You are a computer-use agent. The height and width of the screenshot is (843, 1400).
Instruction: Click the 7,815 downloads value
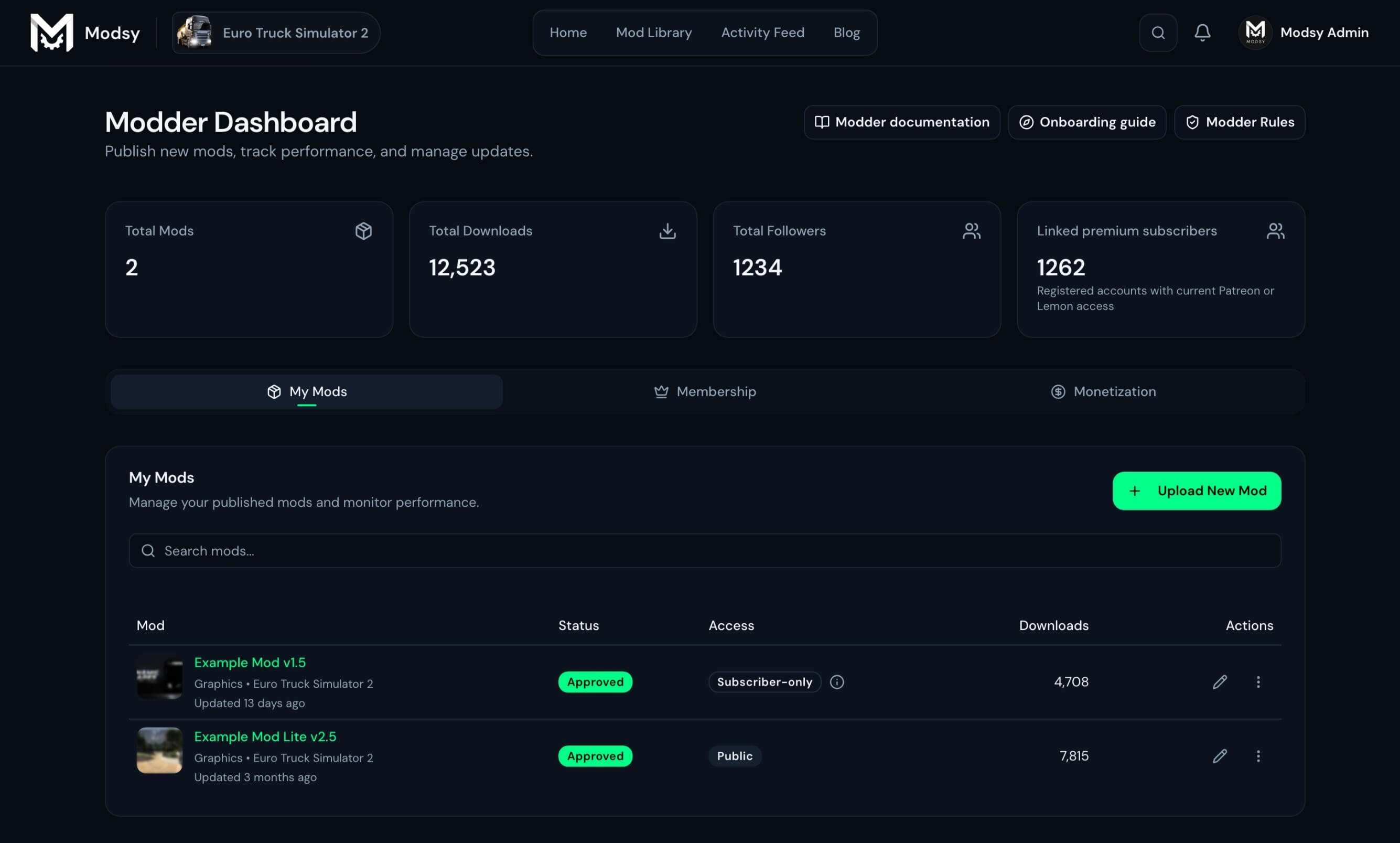pyautogui.click(x=1073, y=756)
